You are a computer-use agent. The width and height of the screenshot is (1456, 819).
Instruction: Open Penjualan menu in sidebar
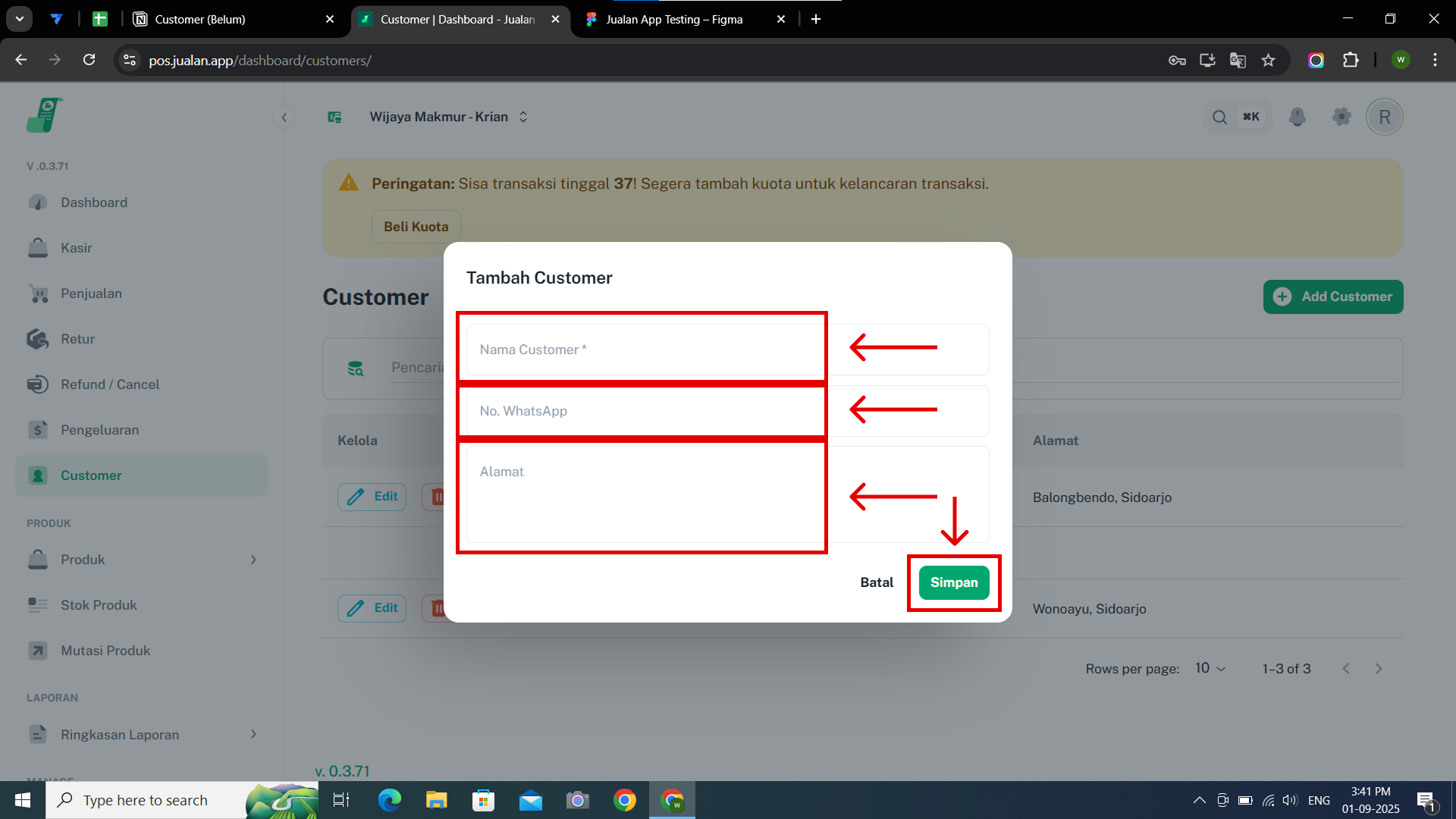[91, 293]
